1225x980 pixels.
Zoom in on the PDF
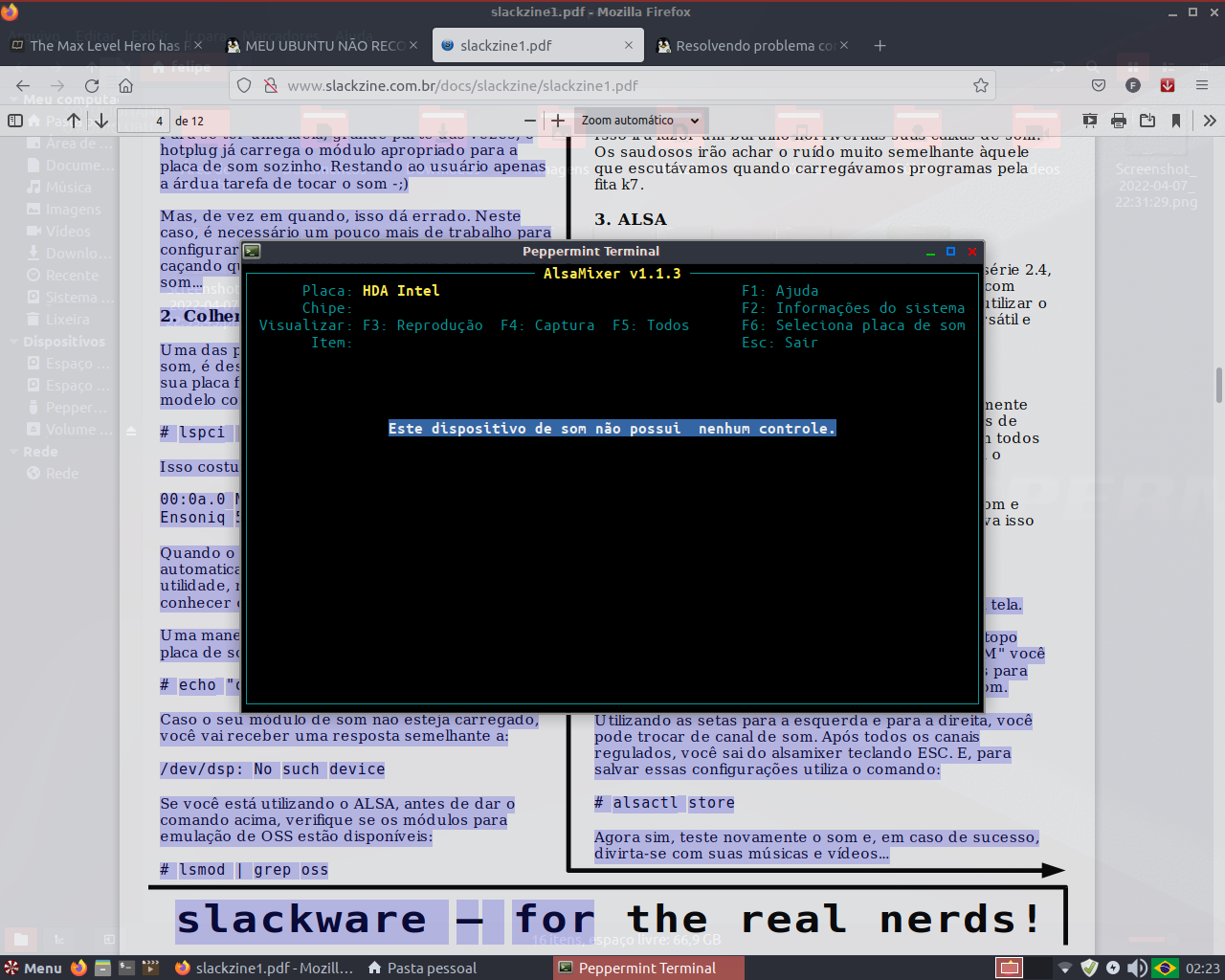[x=558, y=121]
